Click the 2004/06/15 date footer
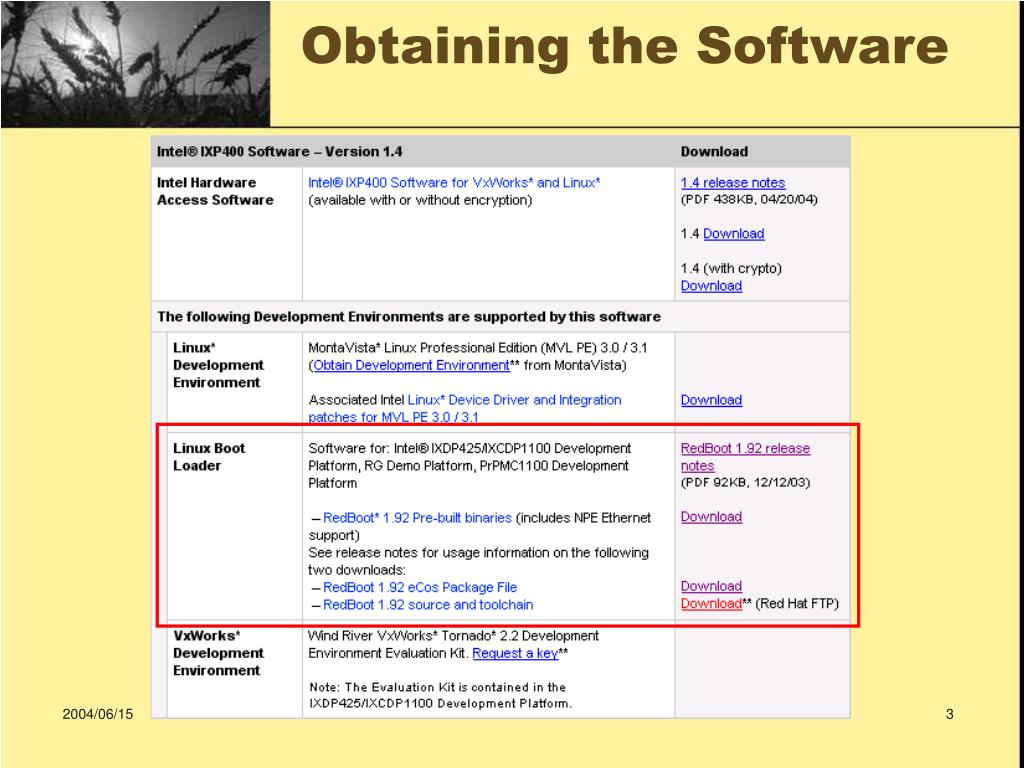Screen dimensions: 1024x768 97,714
